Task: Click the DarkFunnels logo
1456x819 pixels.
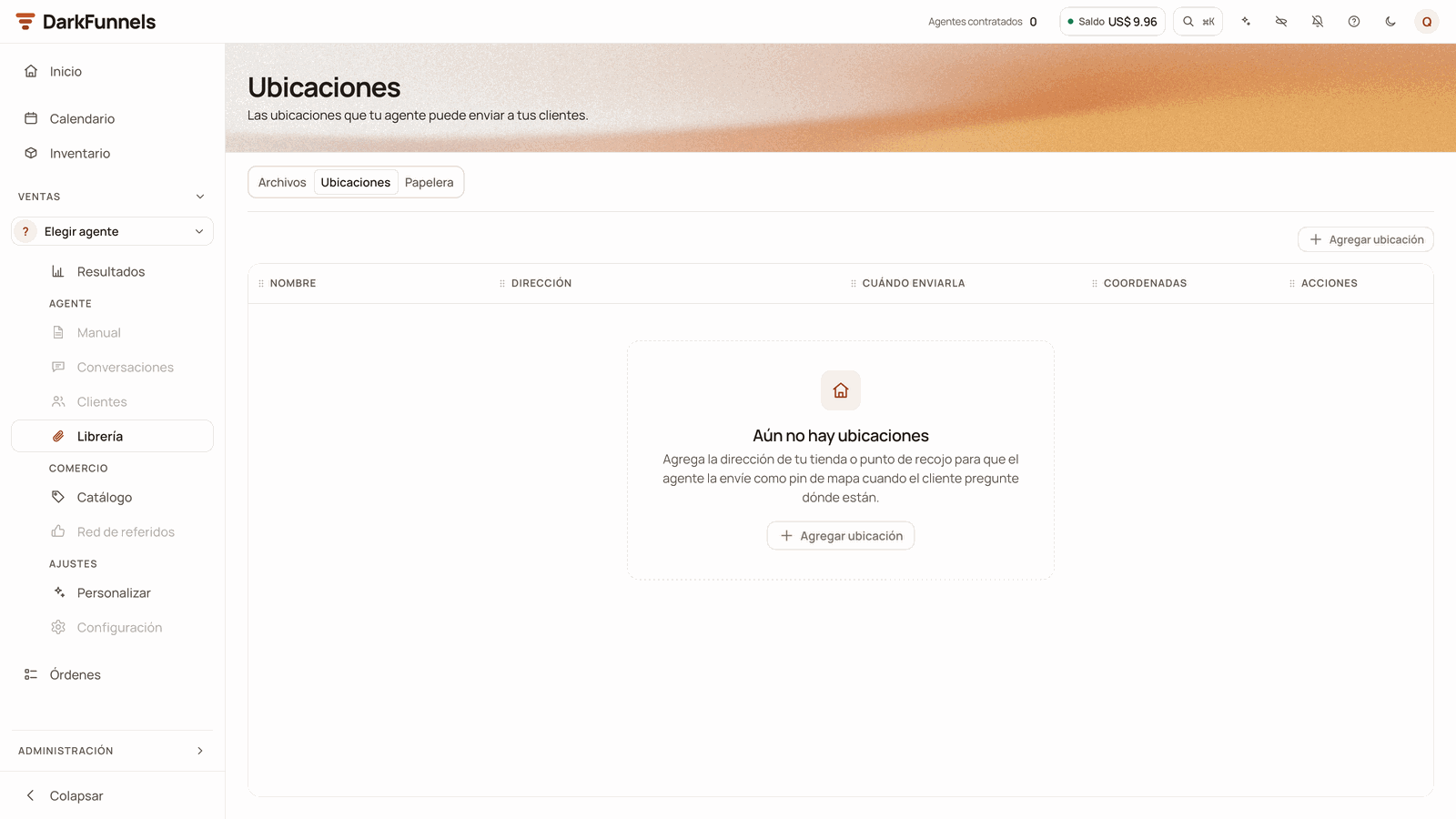Action: pos(86,22)
